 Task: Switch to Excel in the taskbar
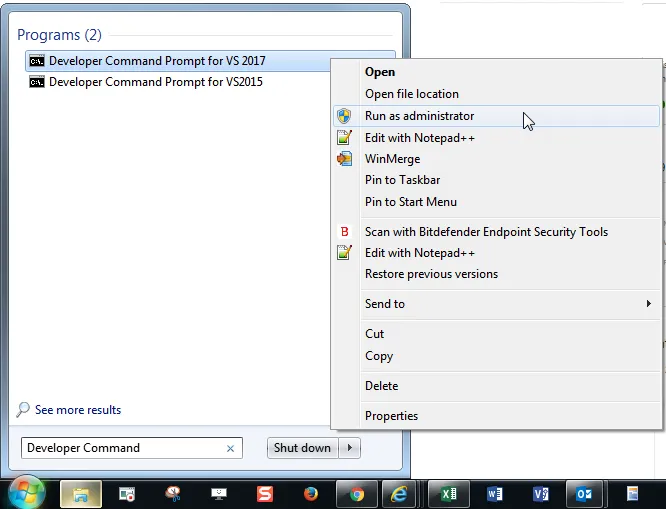click(x=449, y=494)
